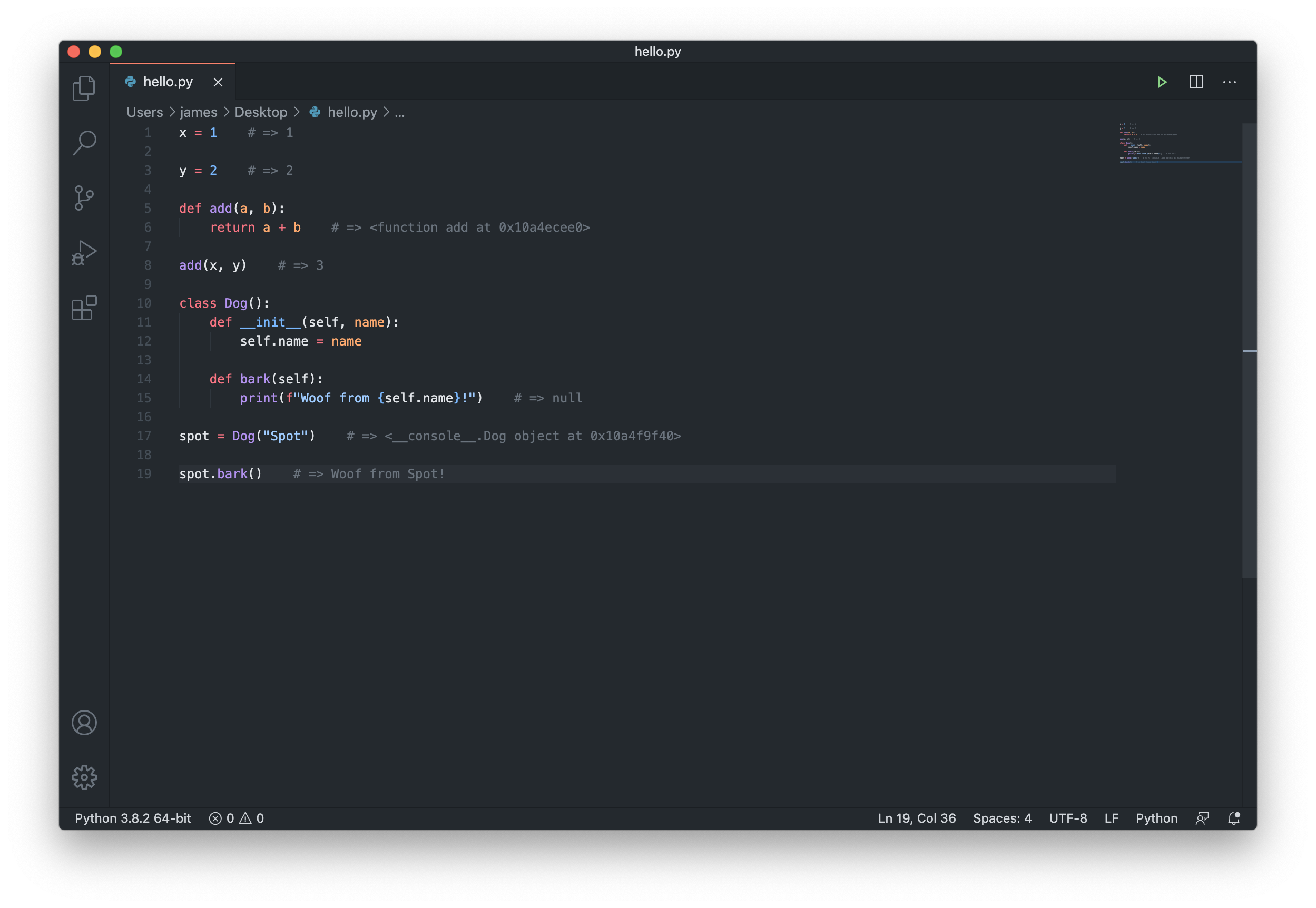Click 'spot = Dog("Spot")' code
The image size is (1316, 908).
point(247,436)
